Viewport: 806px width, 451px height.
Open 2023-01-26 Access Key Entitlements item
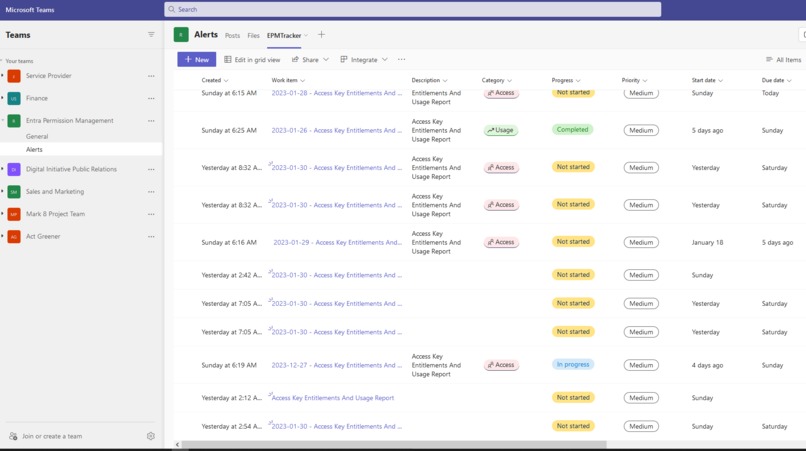(x=337, y=131)
